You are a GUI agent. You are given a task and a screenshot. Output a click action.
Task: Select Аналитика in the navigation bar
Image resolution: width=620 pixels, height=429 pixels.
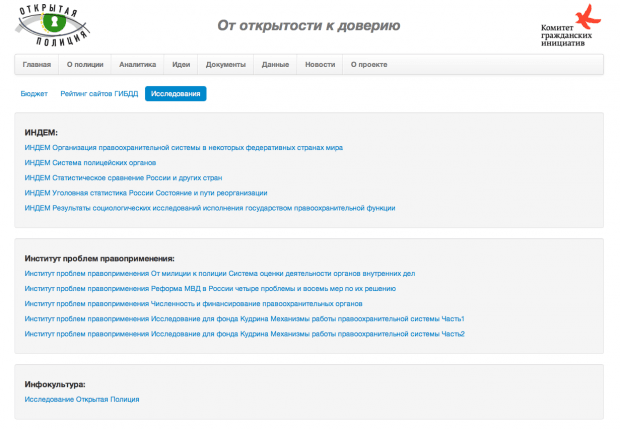tap(137, 64)
